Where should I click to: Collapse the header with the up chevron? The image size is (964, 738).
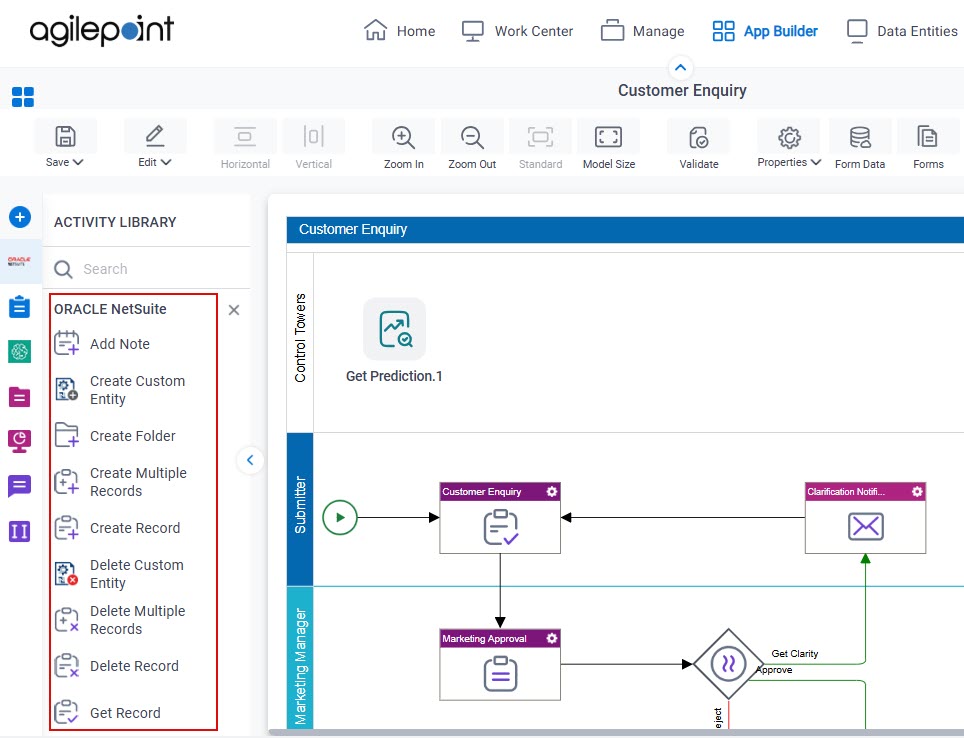point(681,68)
